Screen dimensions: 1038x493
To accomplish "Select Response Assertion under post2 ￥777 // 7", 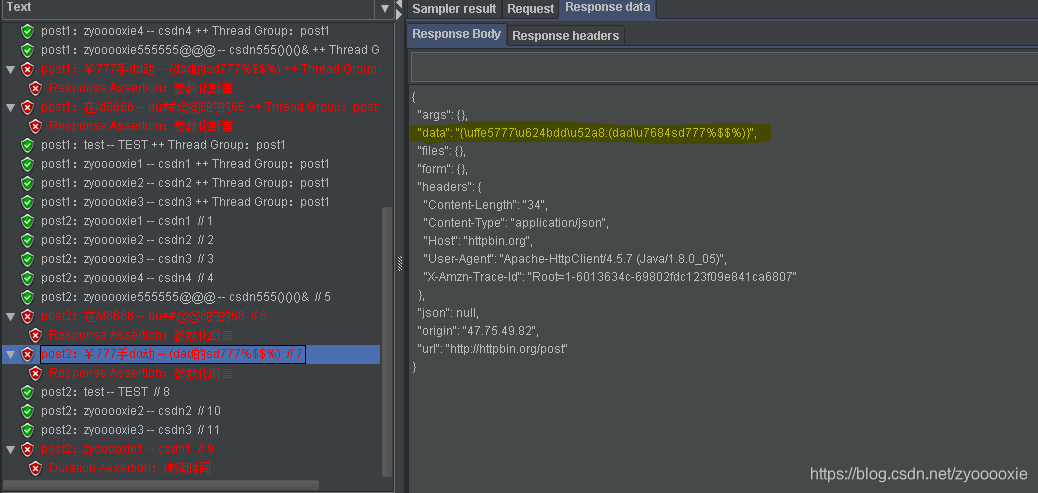I will [141, 373].
